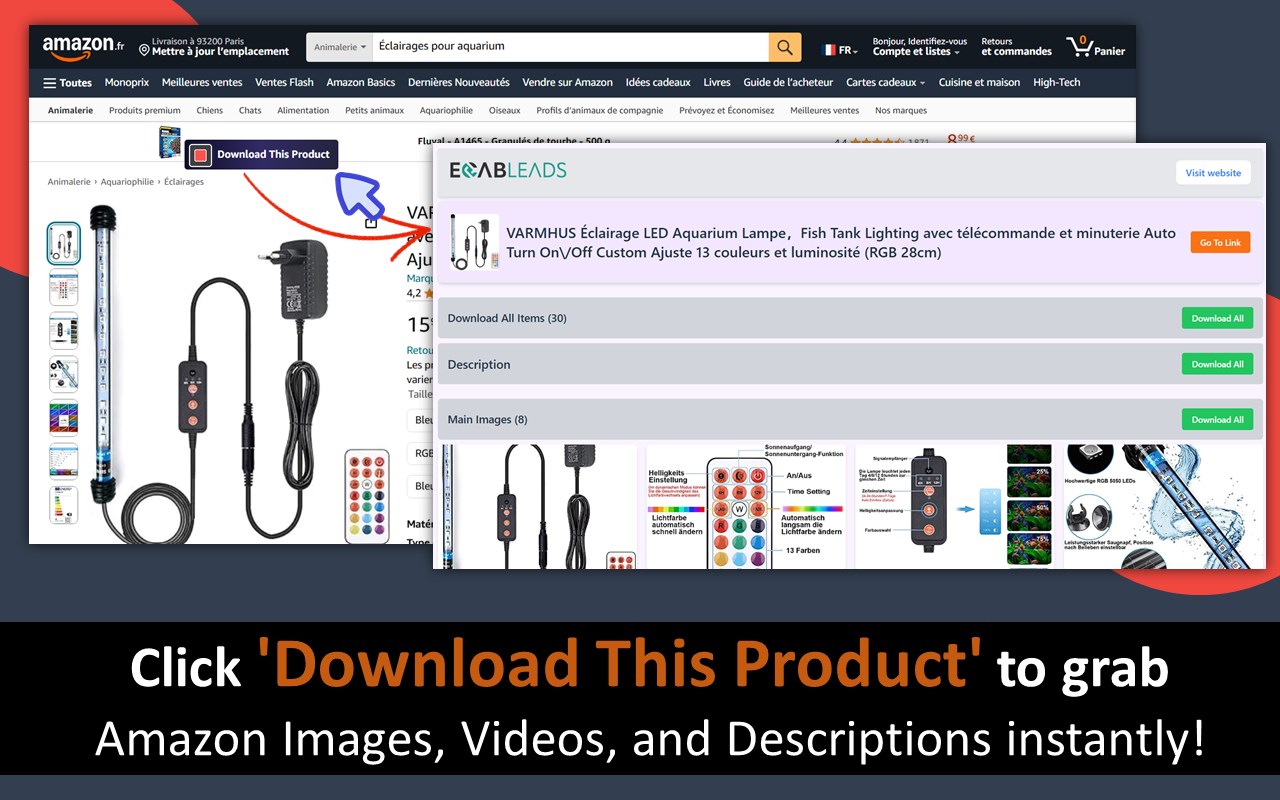Select the remote control diagram gallery thumbnail
The height and width of the screenshot is (800, 1280).
tap(64, 287)
